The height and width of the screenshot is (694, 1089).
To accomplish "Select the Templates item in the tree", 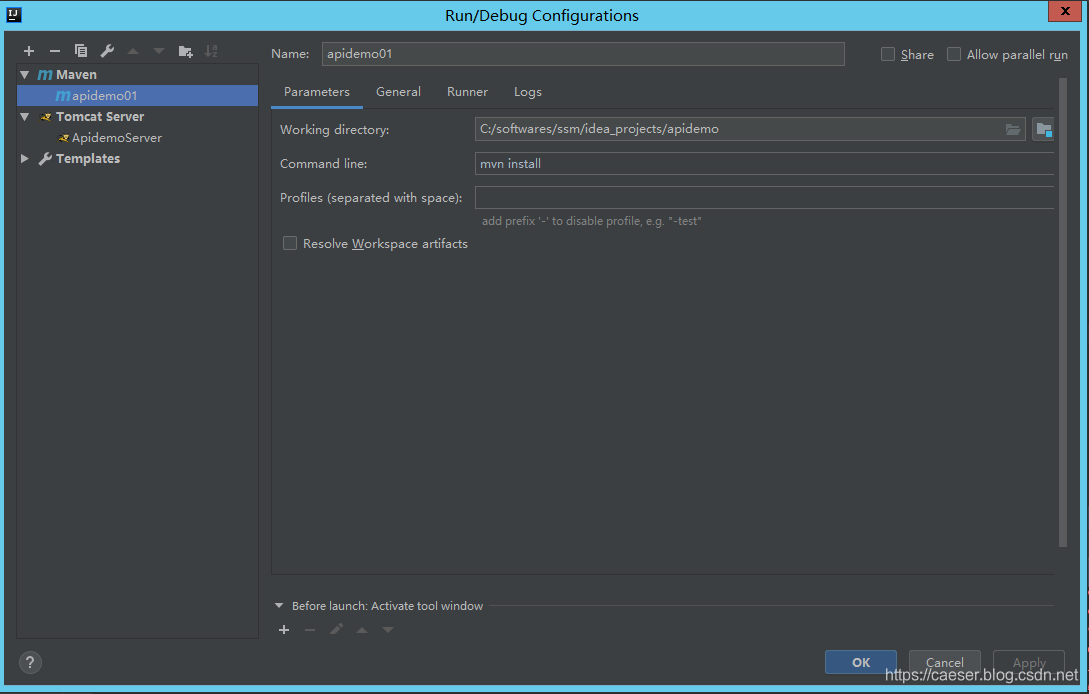I will (88, 158).
